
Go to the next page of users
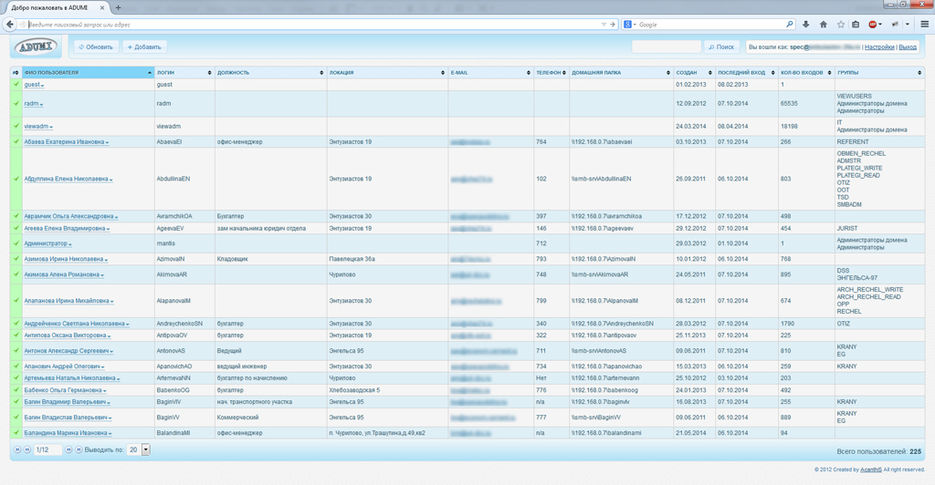tap(69, 450)
